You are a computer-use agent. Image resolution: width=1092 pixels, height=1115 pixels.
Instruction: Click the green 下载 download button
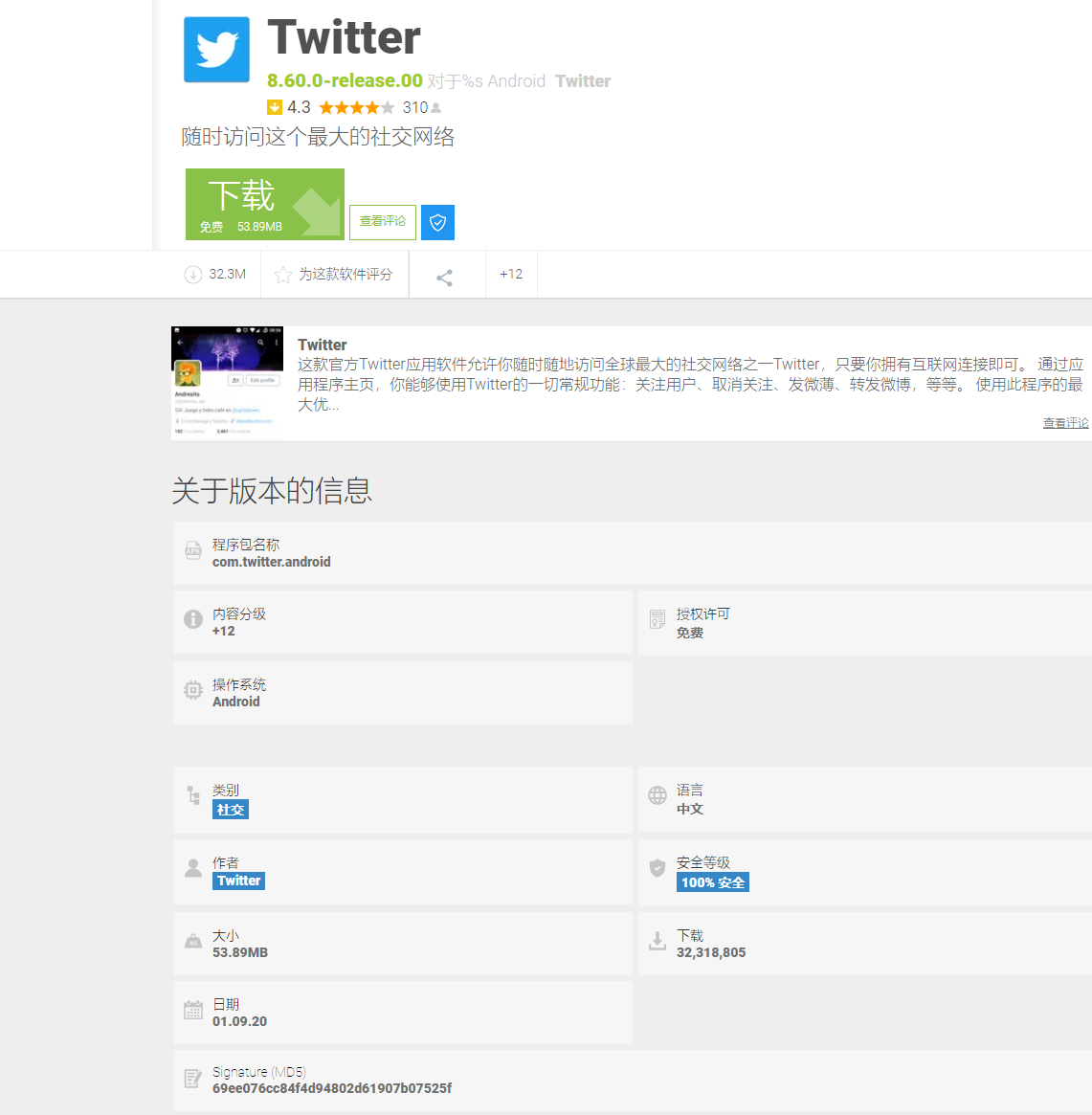coord(264,204)
